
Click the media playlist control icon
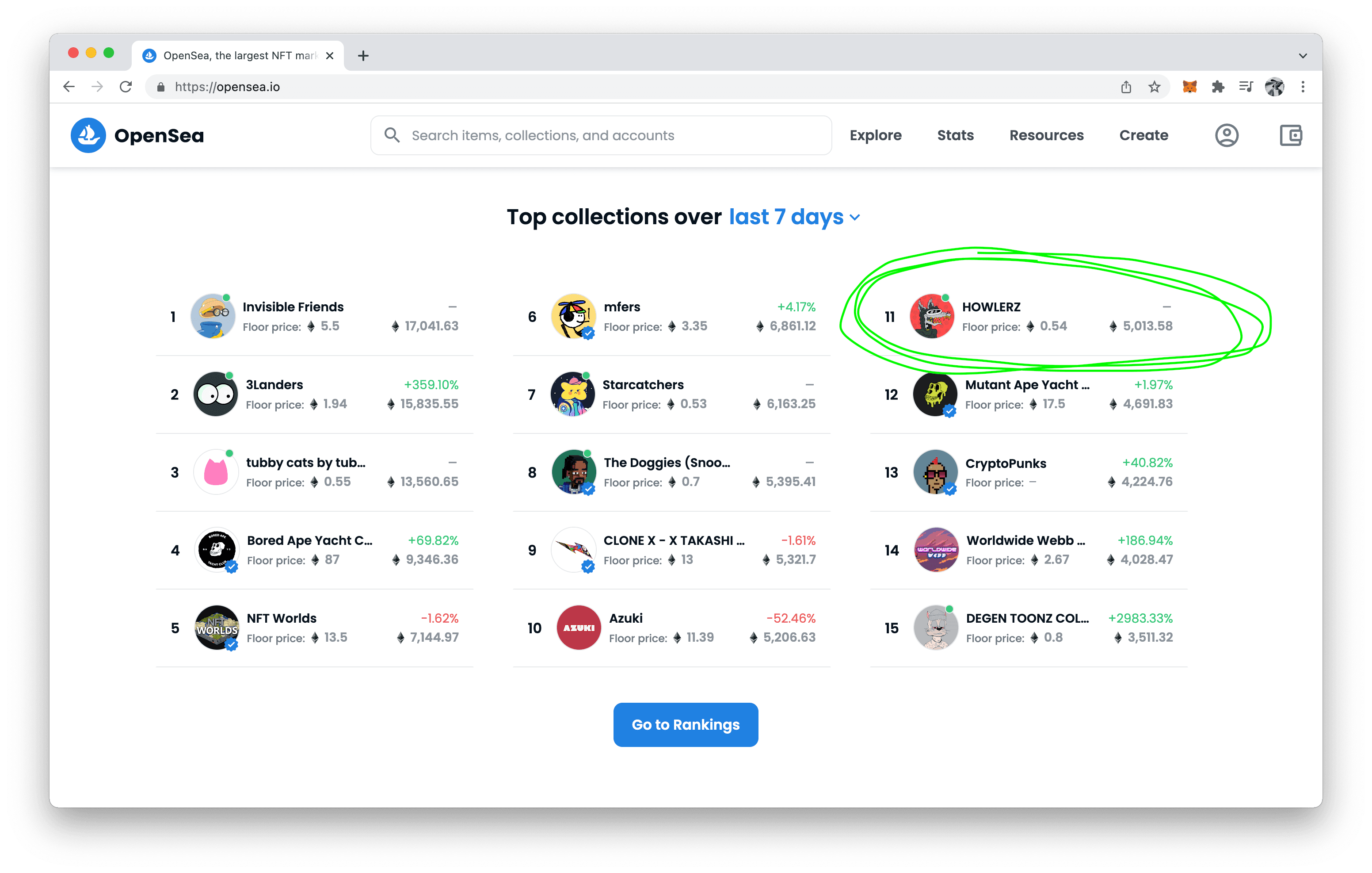click(x=1246, y=87)
